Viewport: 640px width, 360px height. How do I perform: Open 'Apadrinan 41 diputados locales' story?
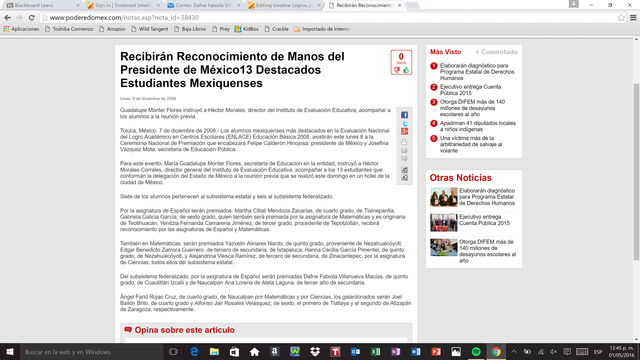pos(478,126)
